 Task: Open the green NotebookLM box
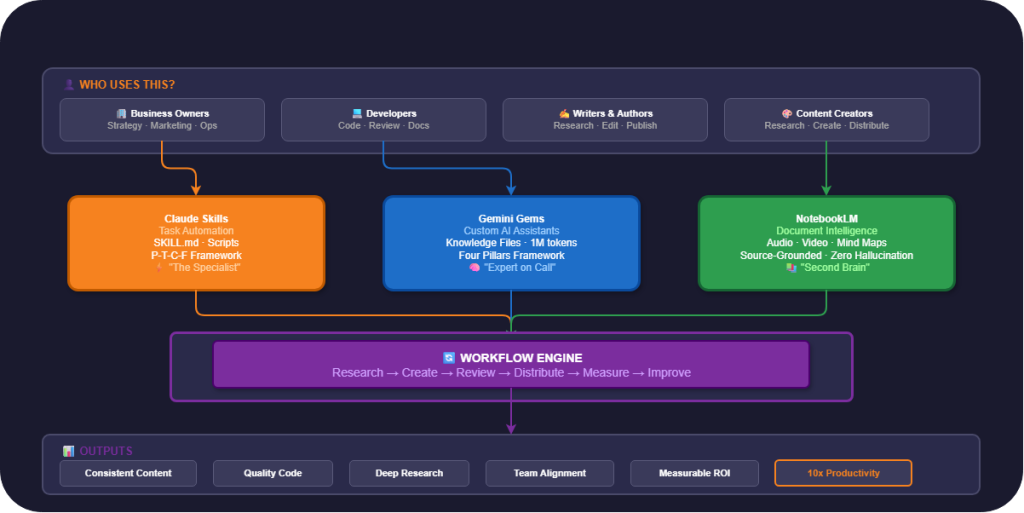point(826,243)
